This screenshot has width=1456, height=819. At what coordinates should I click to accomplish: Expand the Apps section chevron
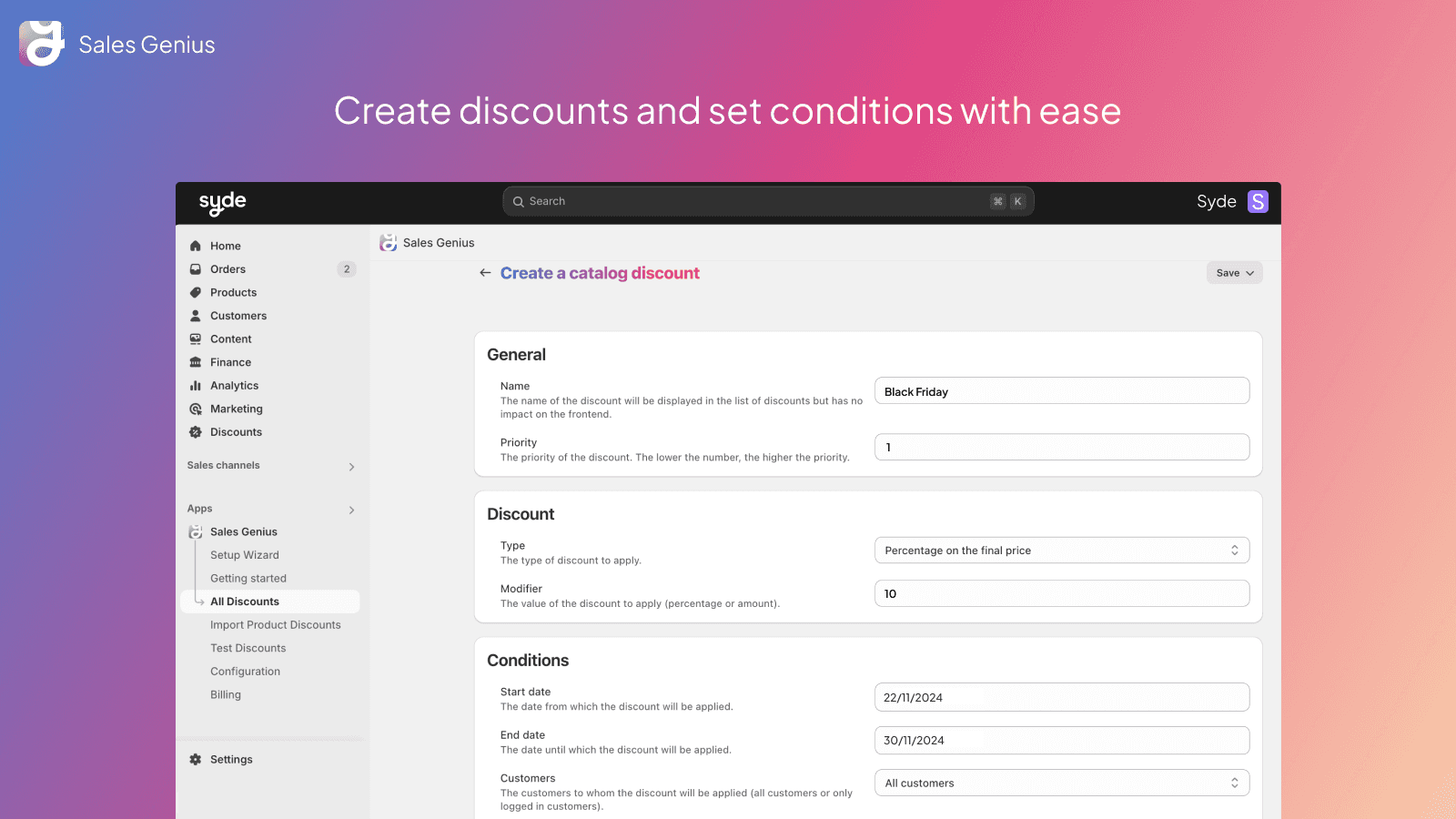pos(350,510)
